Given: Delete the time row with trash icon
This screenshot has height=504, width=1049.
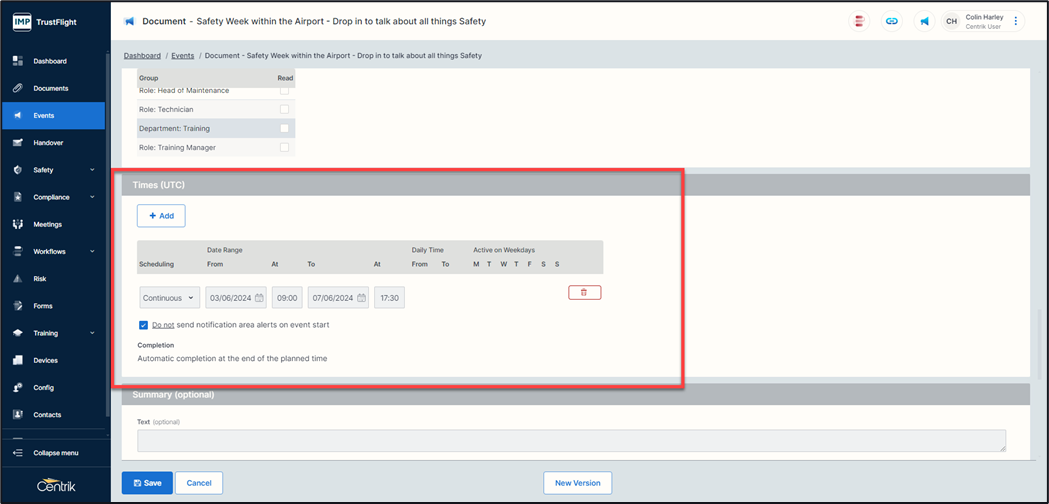Looking at the screenshot, I should click(585, 292).
